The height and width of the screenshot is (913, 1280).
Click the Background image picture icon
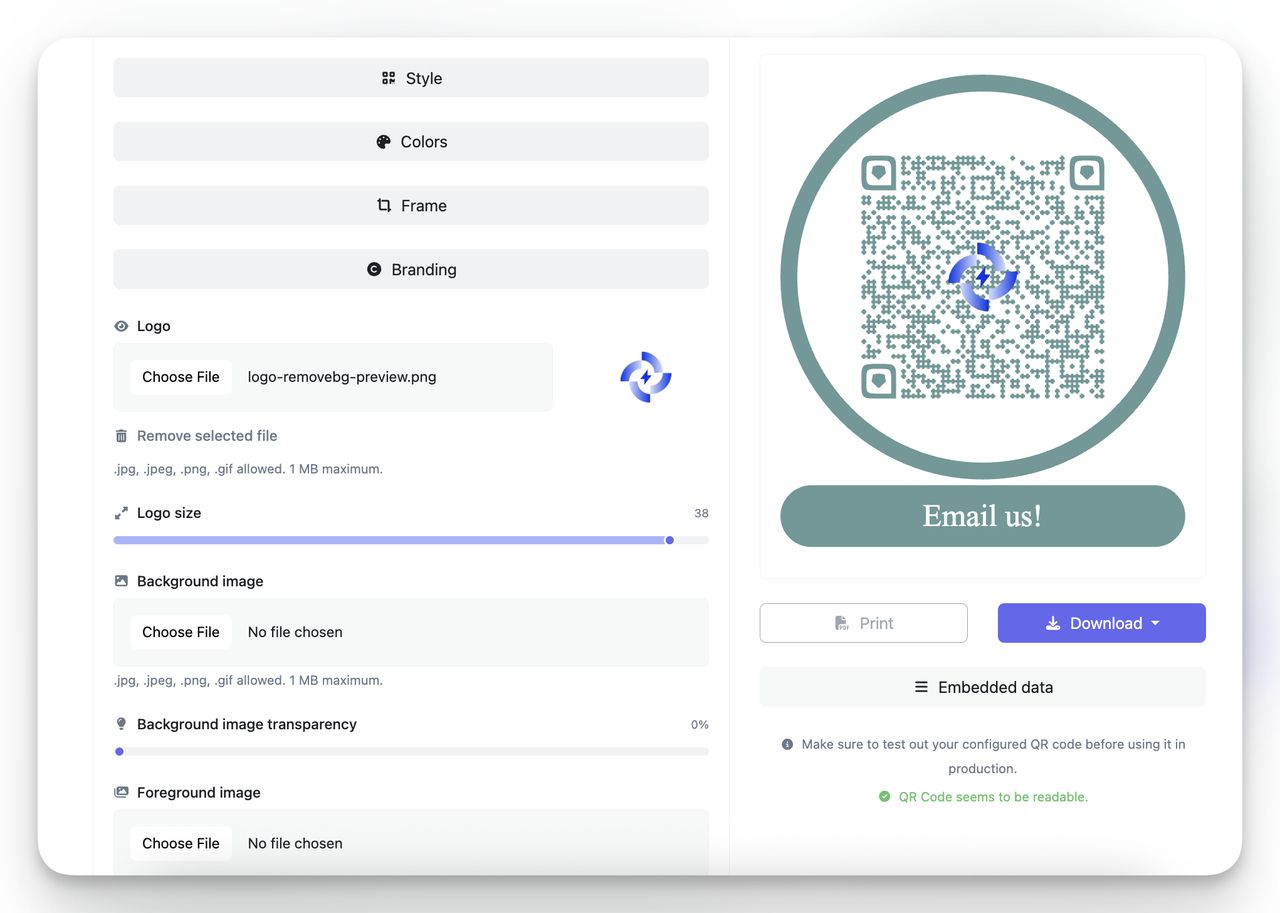click(121, 581)
